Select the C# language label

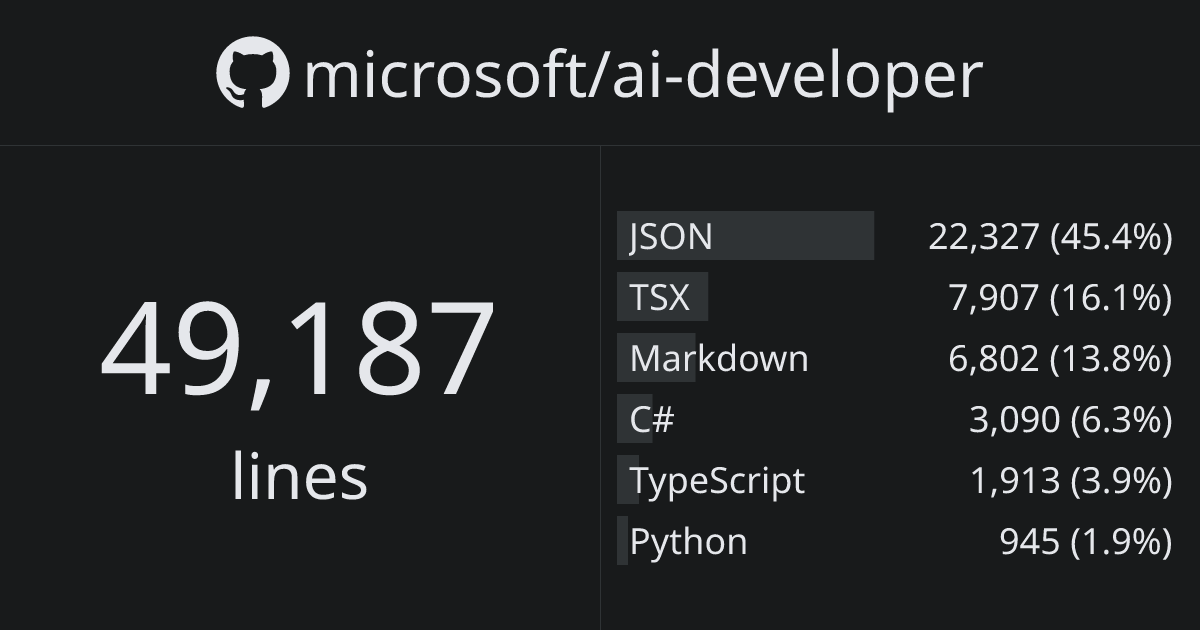click(652, 419)
